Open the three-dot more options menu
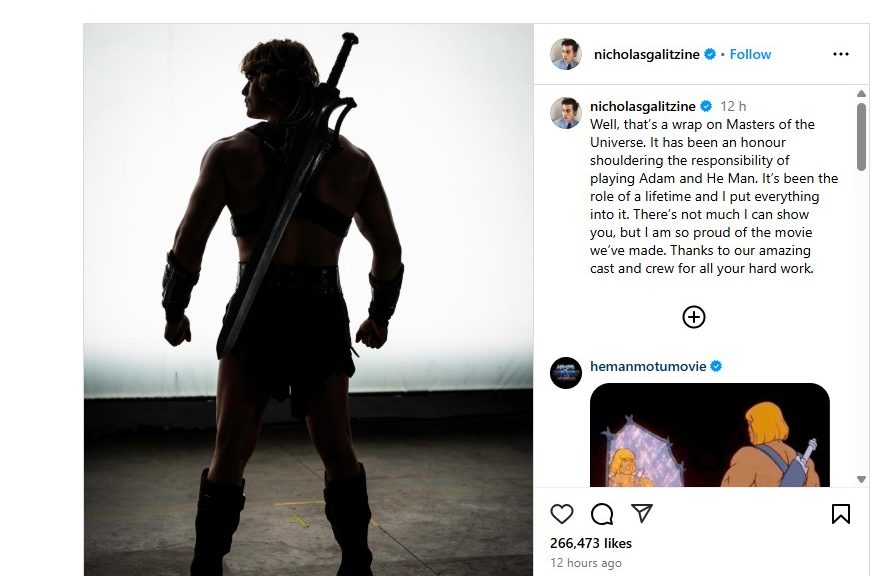The image size is (891, 576). click(x=841, y=54)
